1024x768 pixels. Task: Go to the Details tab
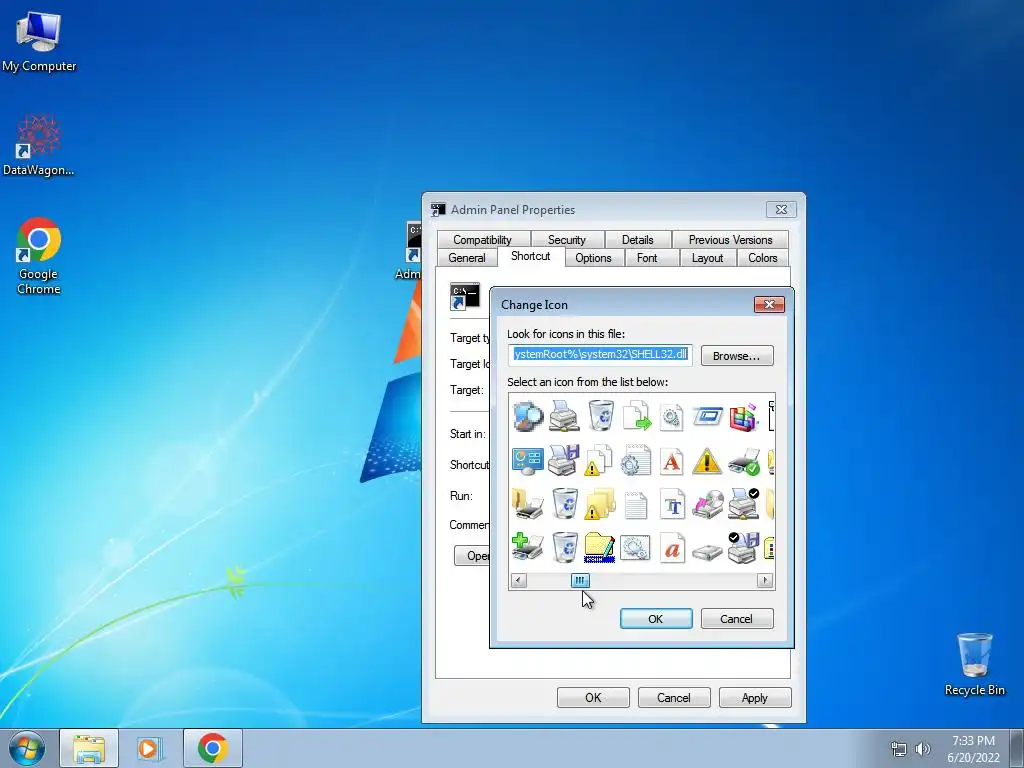pos(637,240)
